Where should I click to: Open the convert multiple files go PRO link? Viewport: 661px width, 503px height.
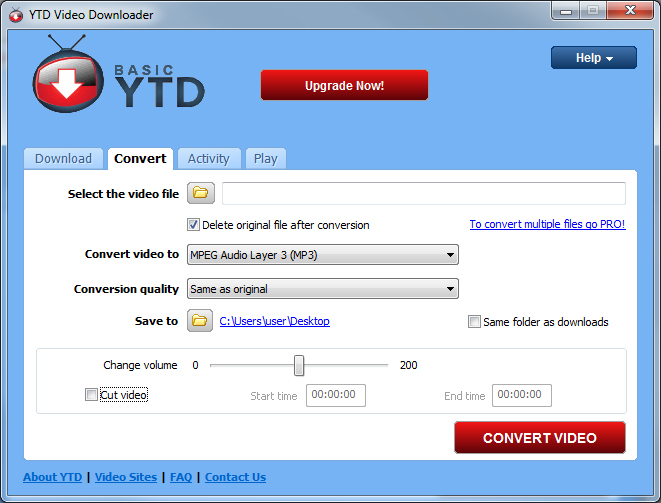[x=547, y=224]
